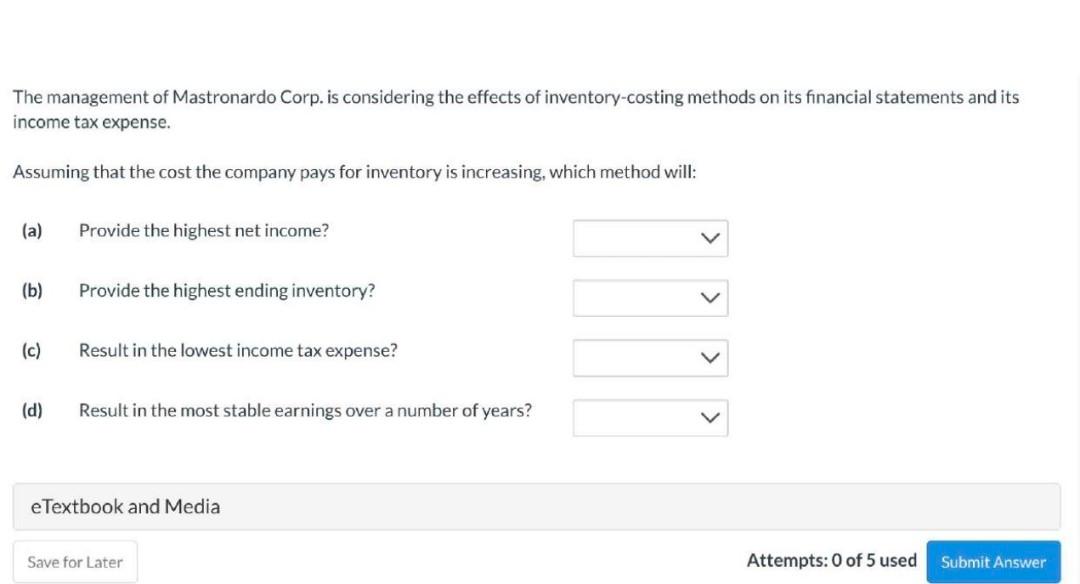Click the question (b) label
This screenshot has width=1080, height=584.
coord(32,290)
